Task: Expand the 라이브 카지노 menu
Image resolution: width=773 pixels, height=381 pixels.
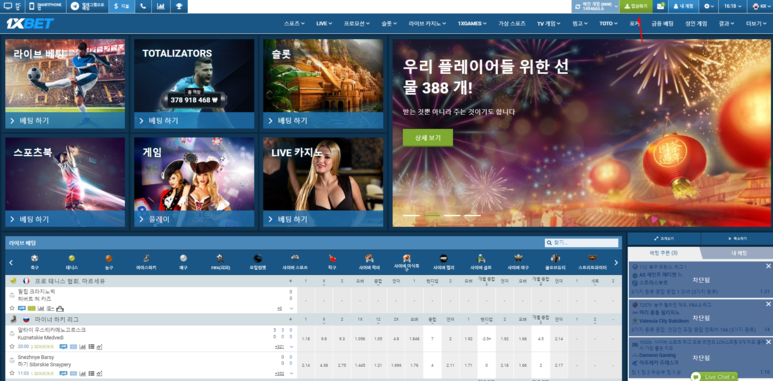Action: point(427,23)
